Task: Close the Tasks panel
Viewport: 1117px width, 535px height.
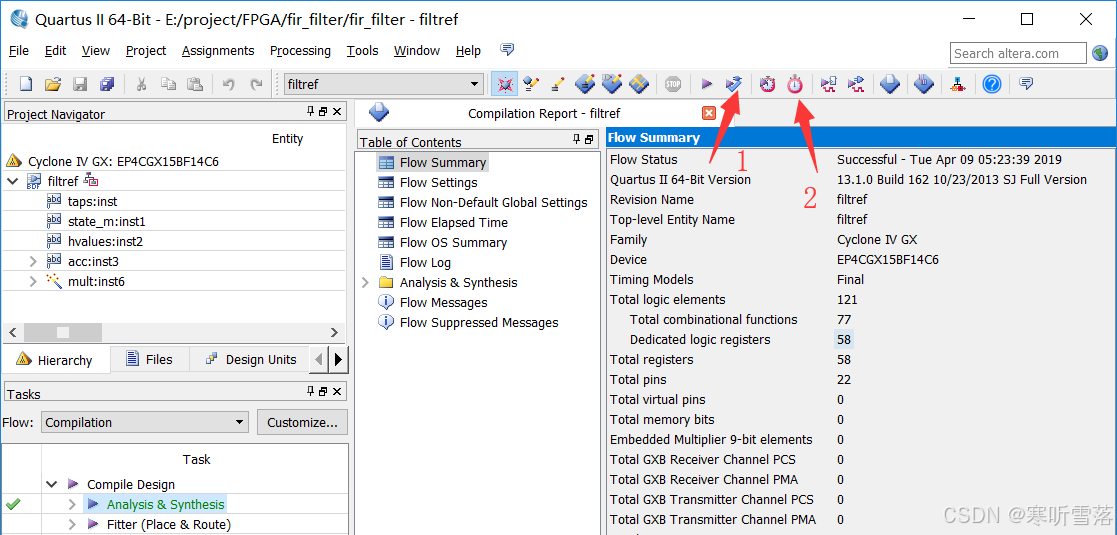Action: 337,391
